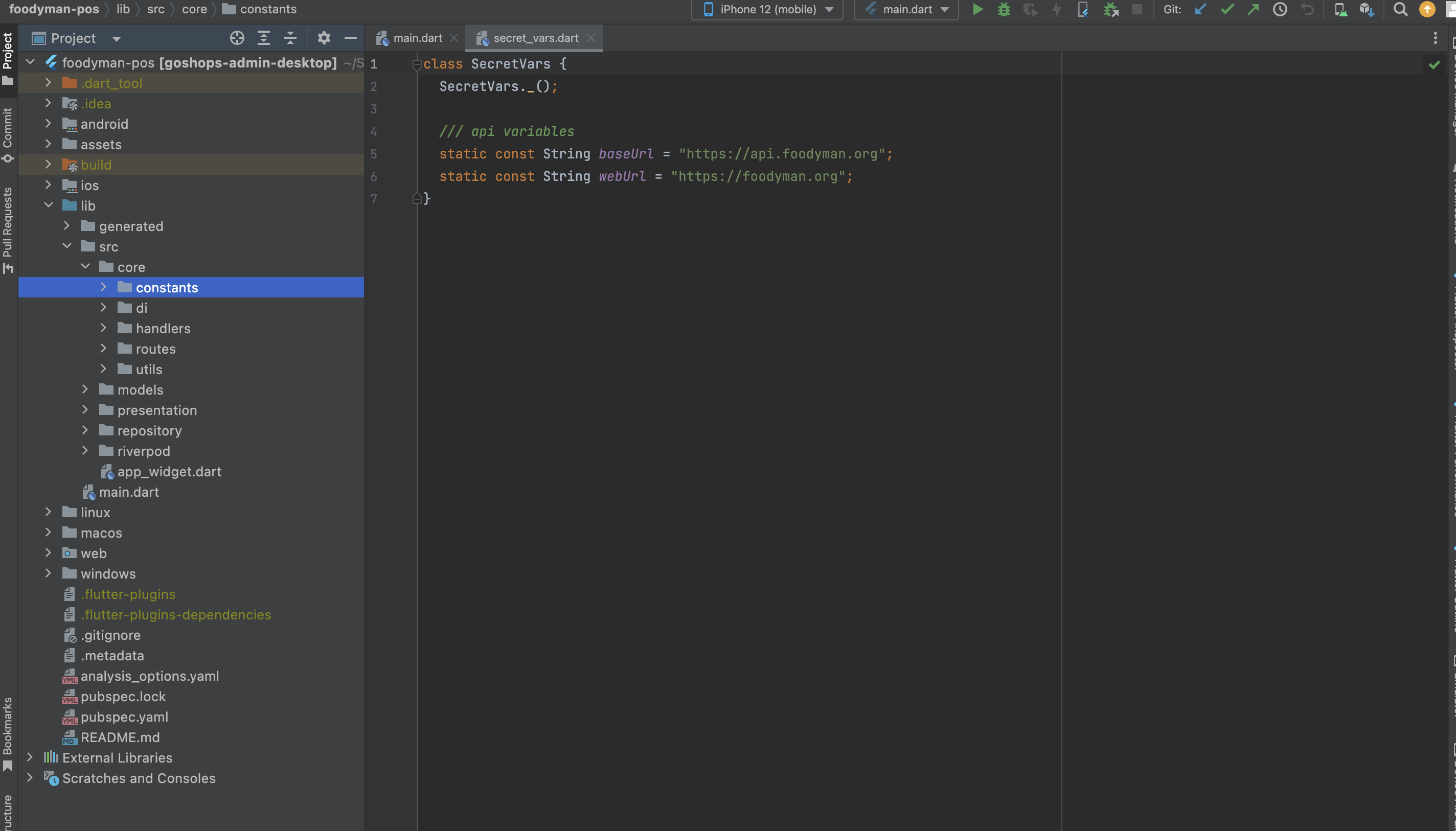
Task: Start debugging with the green bug icon
Action: coord(1004,9)
